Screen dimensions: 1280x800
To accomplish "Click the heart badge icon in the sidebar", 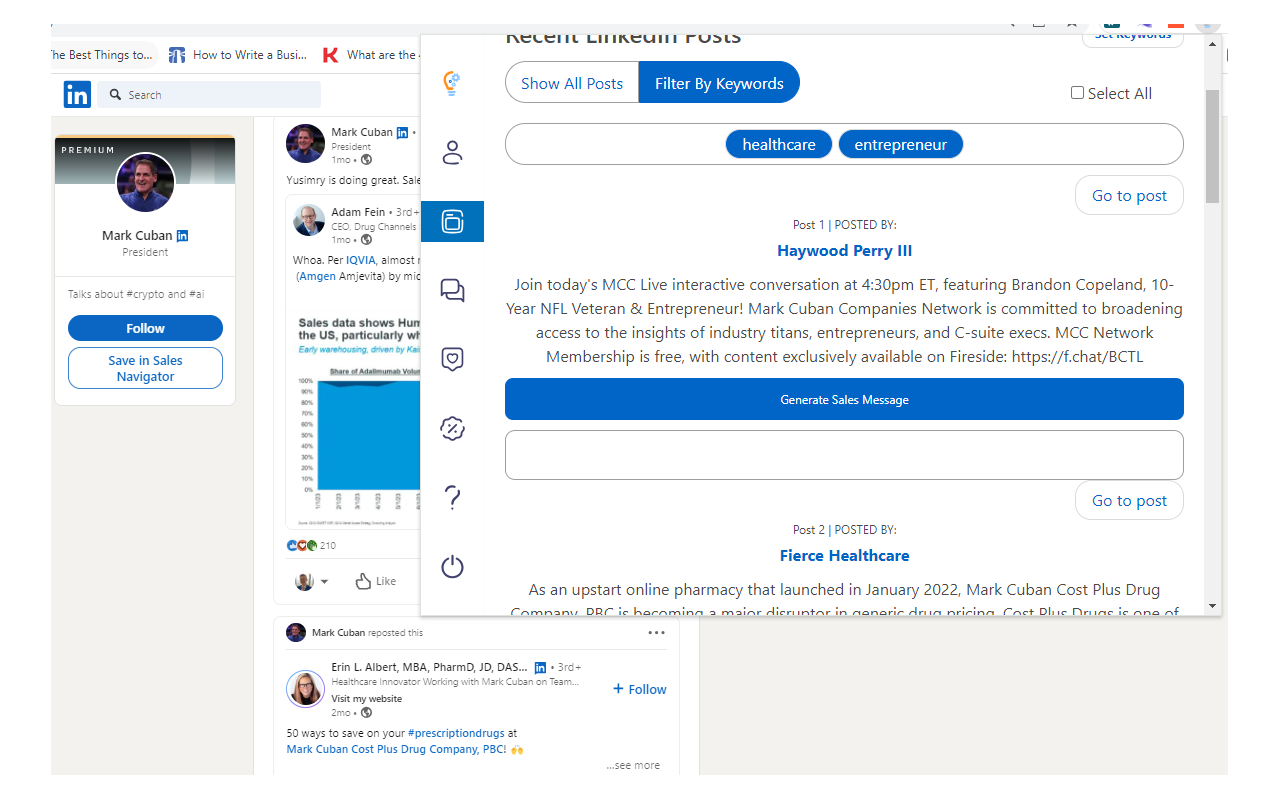I will point(452,359).
